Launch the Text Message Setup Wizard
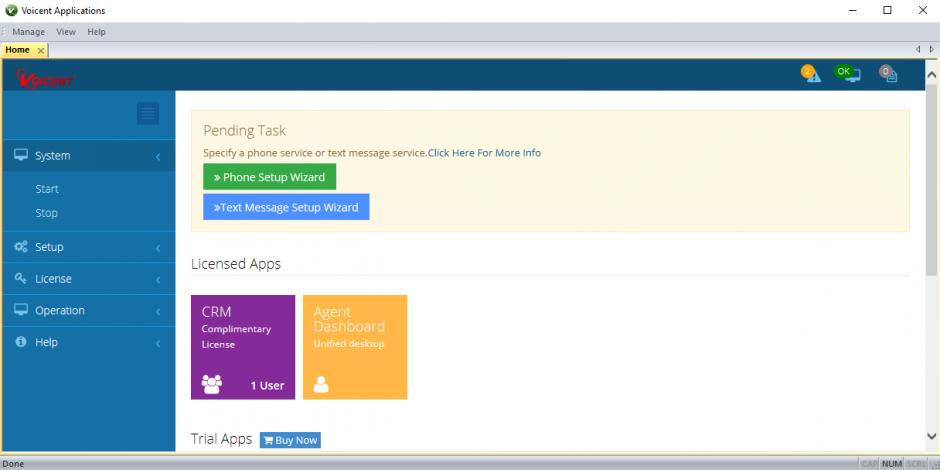The width and height of the screenshot is (940, 470). (286, 207)
